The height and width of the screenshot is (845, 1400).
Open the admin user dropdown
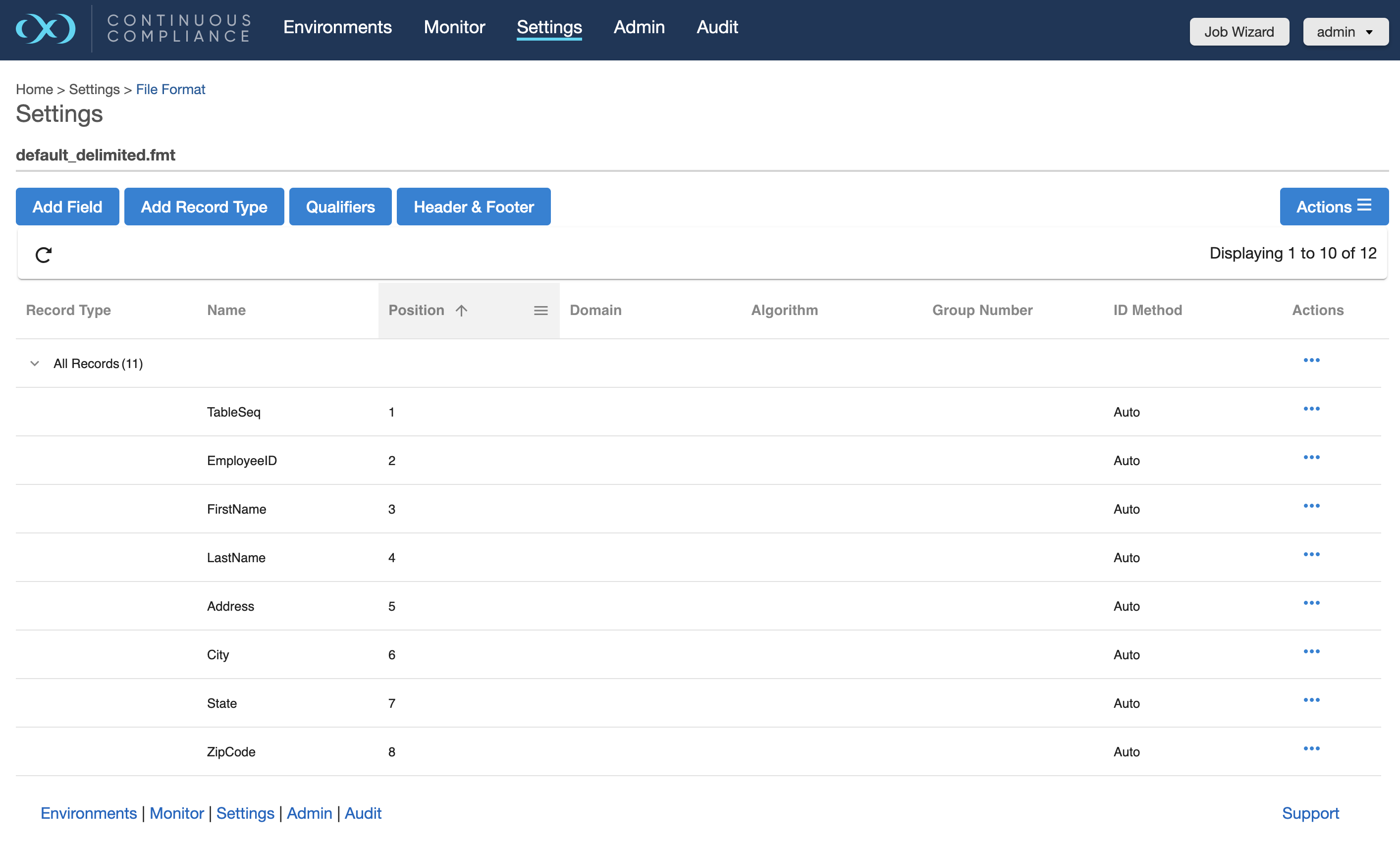pos(1345,32)
